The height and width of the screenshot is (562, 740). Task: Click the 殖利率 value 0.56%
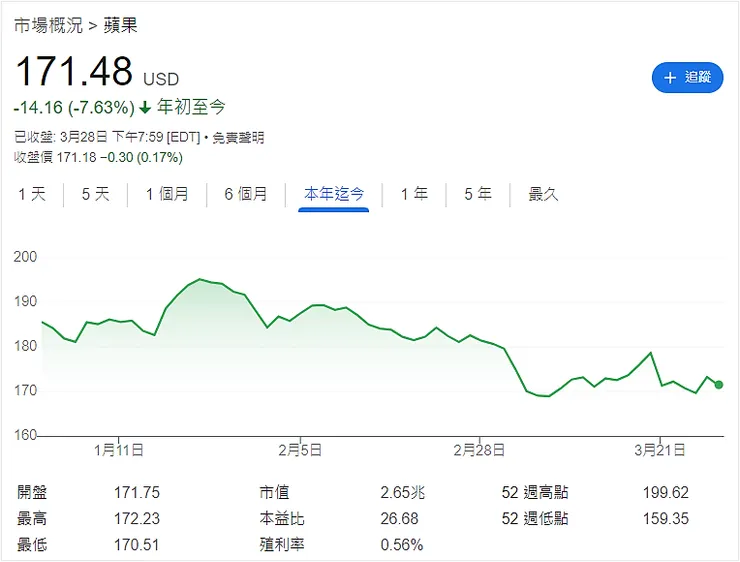click(402, 545)
